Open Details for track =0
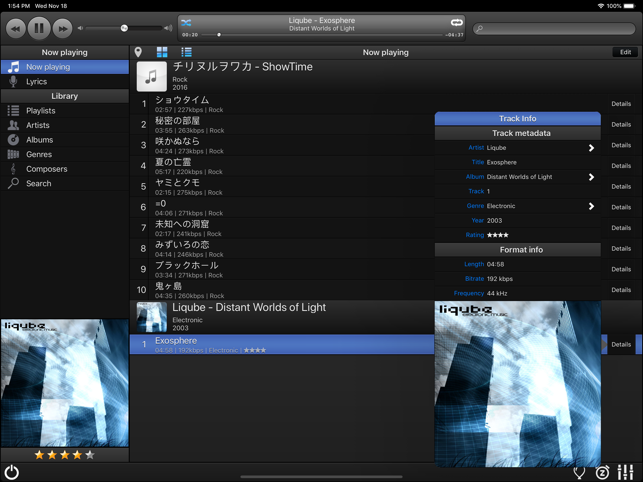643x482 pixels. click(x=621, y=207)
